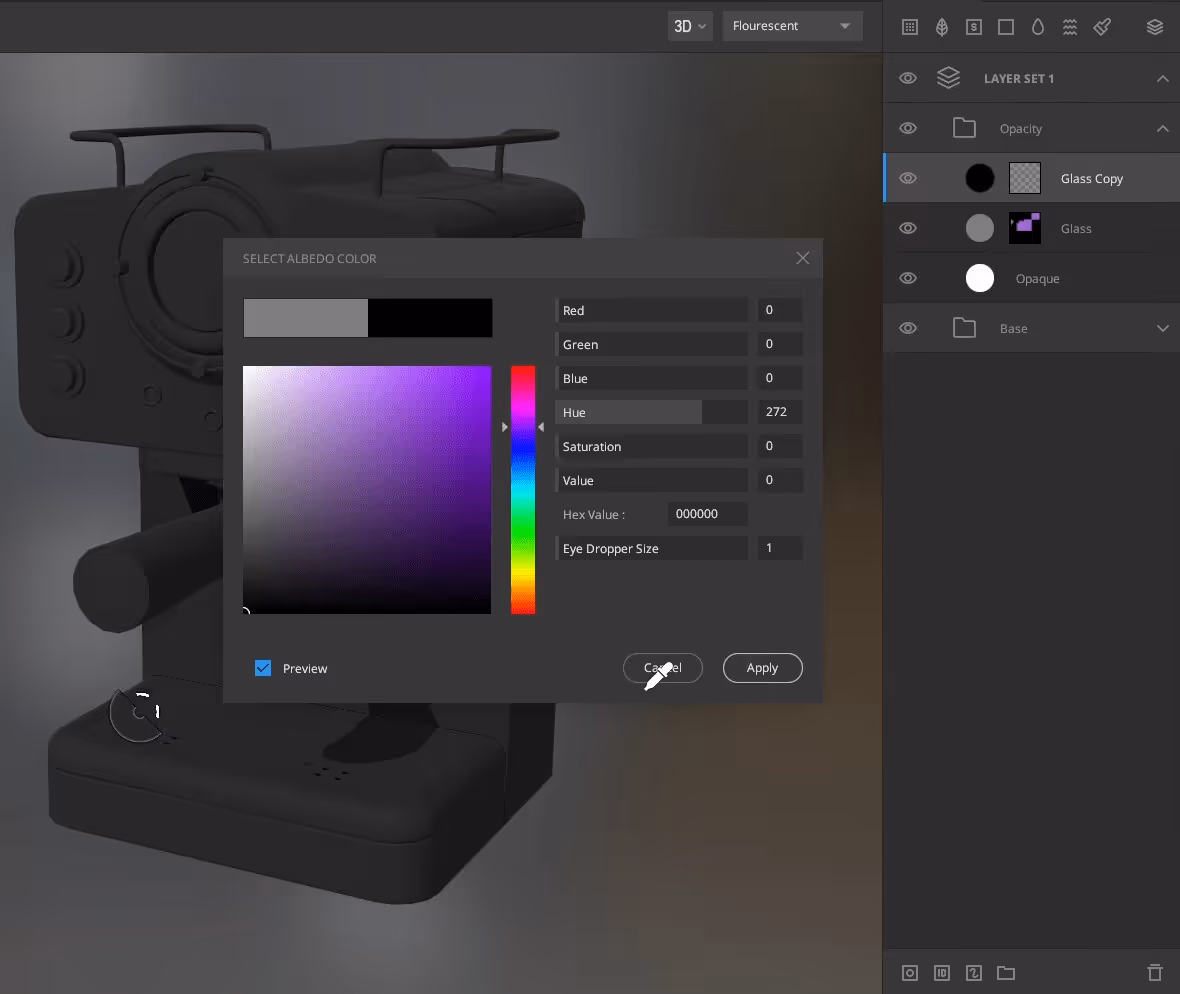The height and width of the screenshot is (994, 1180).
Task: Select the square mask icon in top toolbar
Action: (x=1006, y=27)
